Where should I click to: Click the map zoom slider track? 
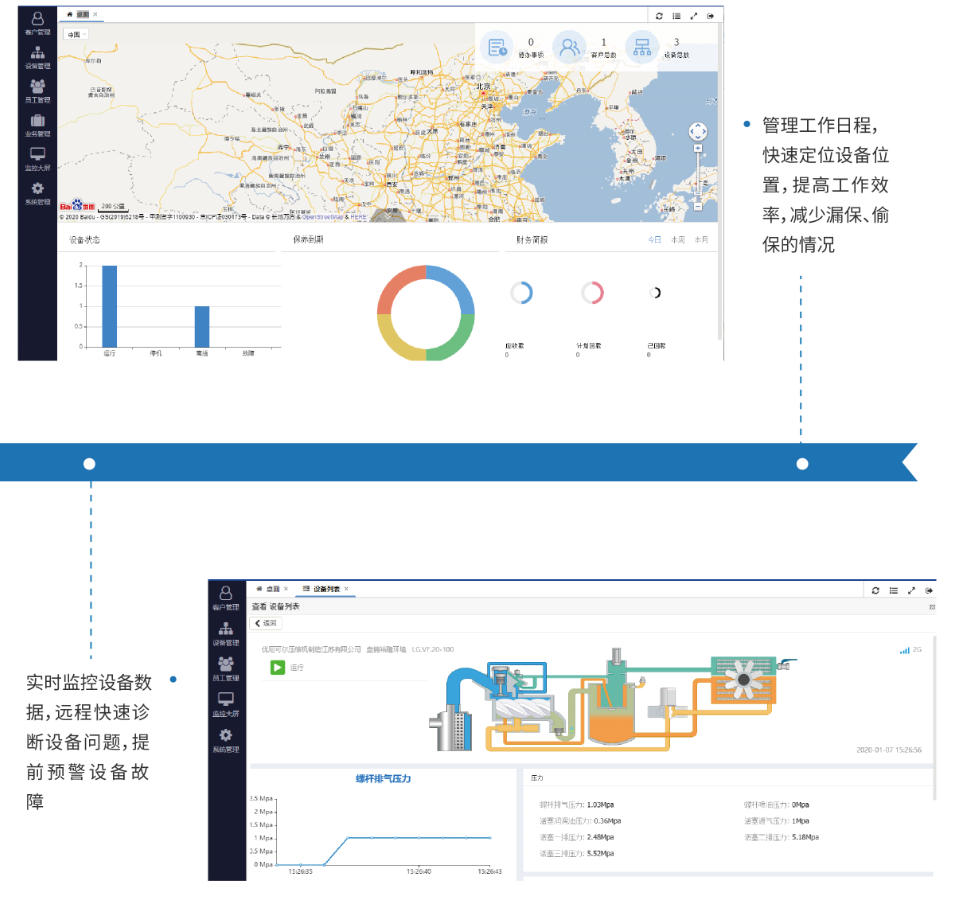click(698, 177)
